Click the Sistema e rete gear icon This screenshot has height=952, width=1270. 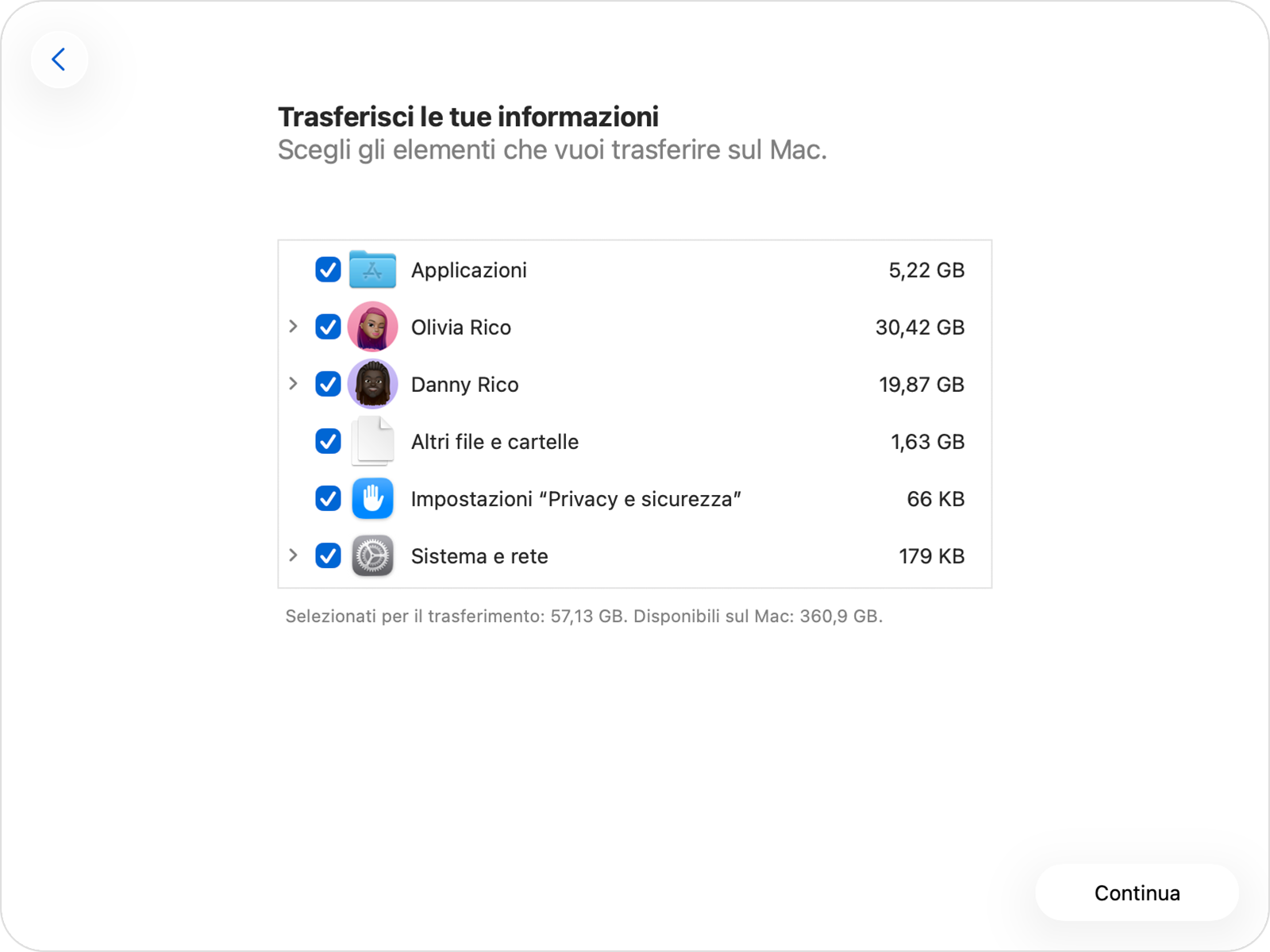click(x=372, y=555)
